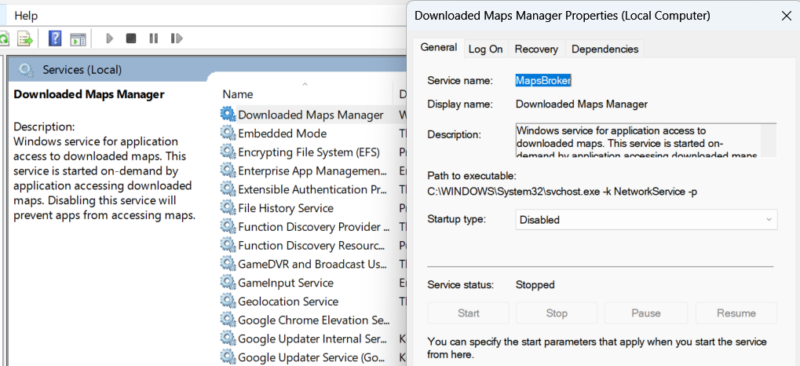Click the Stop button in Properties

click(557, 313)
